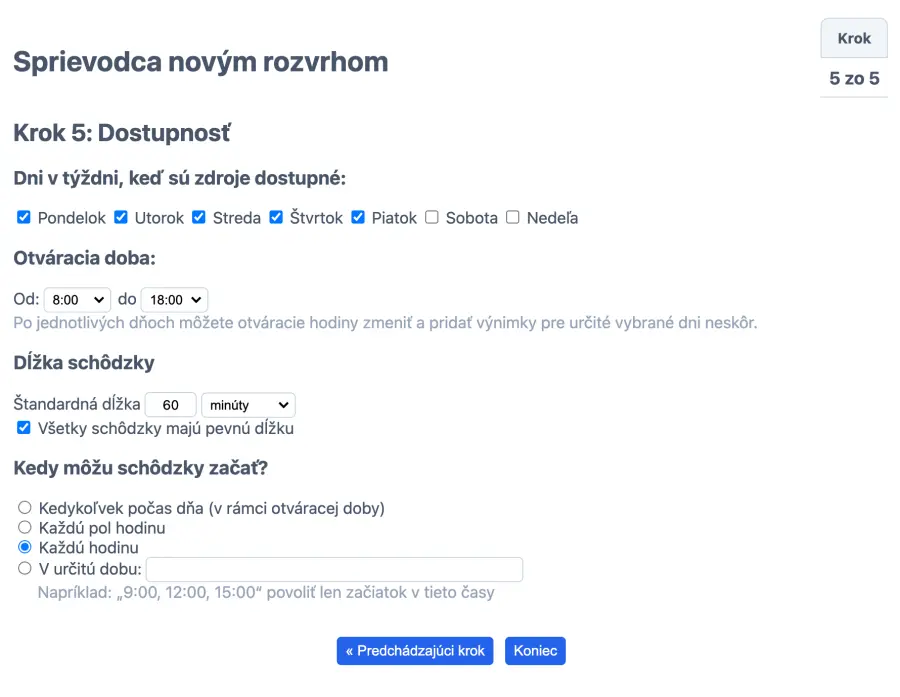Toggle fixed-length appointments checkbox
Screen dimensions: 900x697
(24, 428)
